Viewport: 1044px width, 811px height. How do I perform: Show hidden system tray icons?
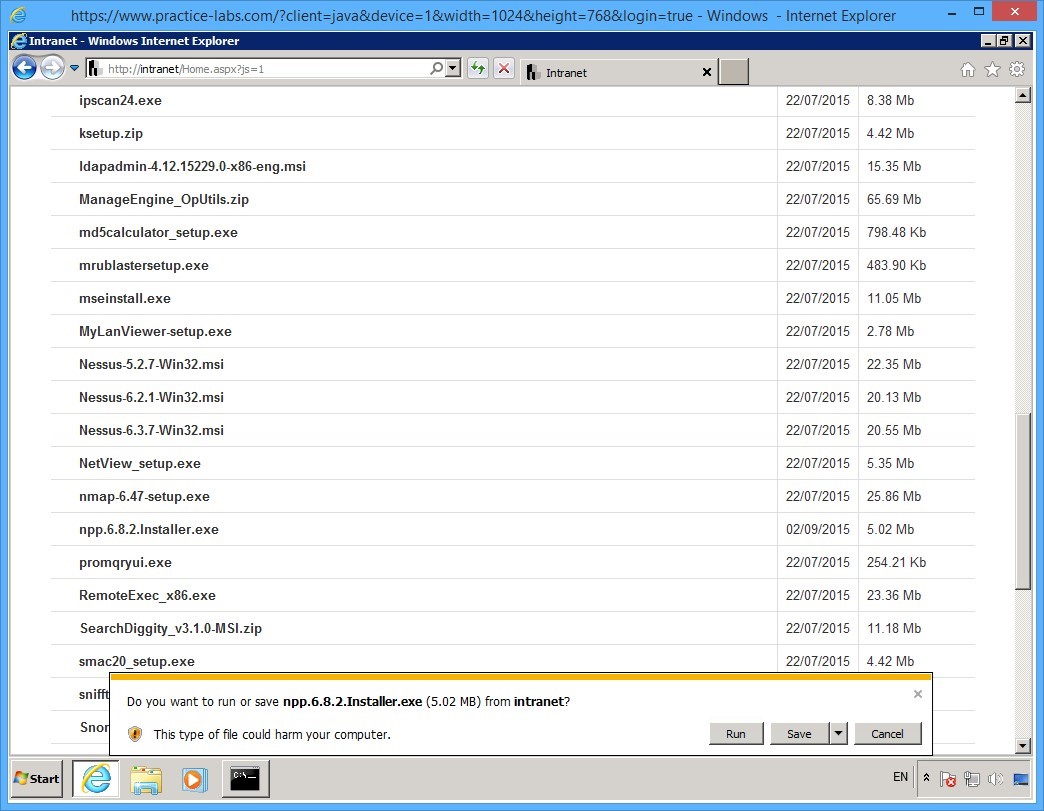click(x=926, y=778)
